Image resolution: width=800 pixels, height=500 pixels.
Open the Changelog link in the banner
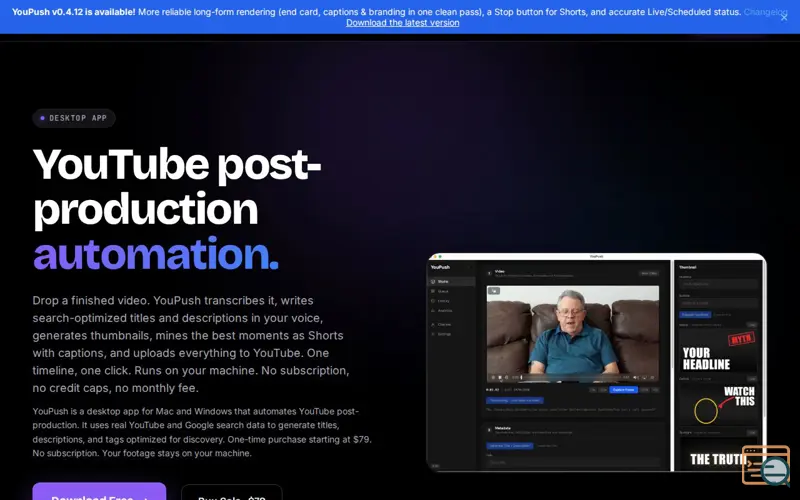point(765,12)
